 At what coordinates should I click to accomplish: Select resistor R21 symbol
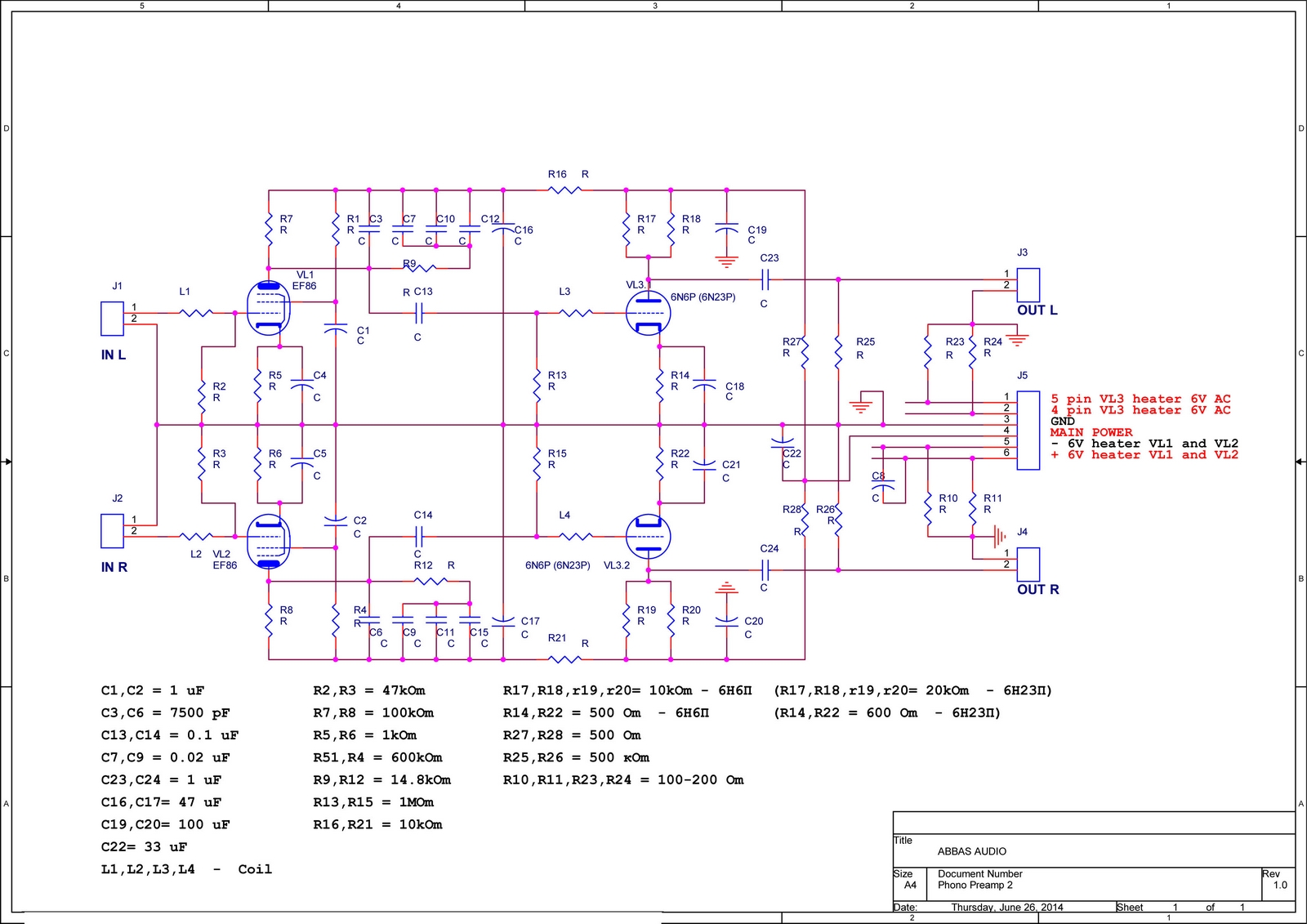pos(564,659)
